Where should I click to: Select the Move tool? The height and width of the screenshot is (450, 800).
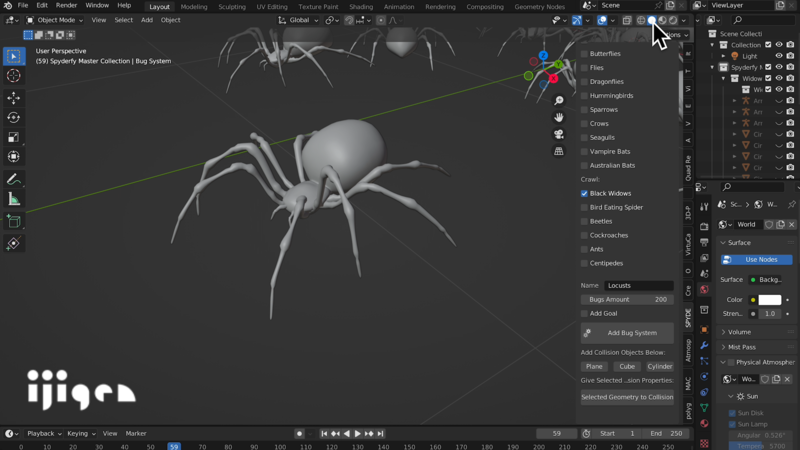coord(14,97)
